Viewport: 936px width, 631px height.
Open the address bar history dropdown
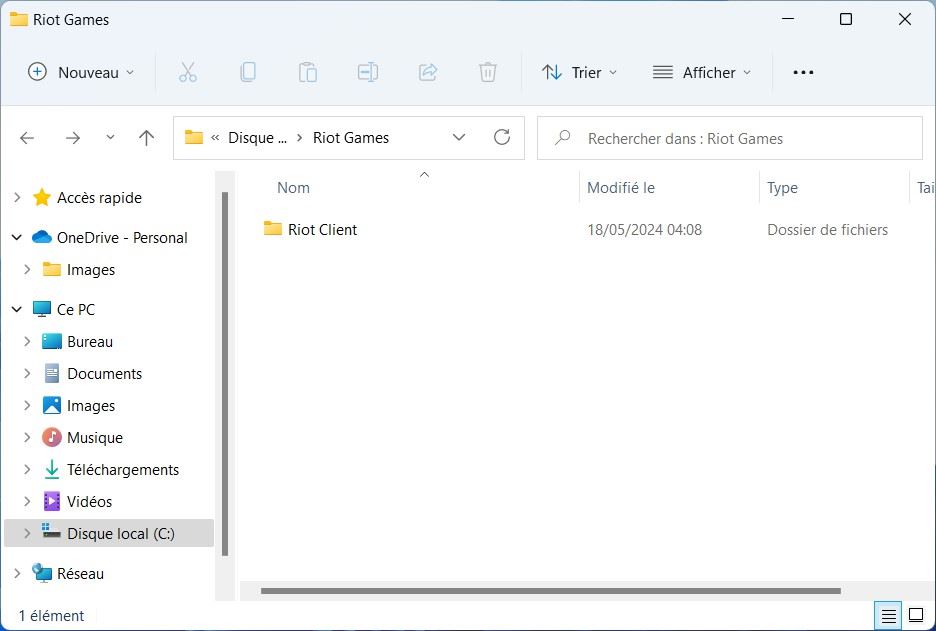459,138
